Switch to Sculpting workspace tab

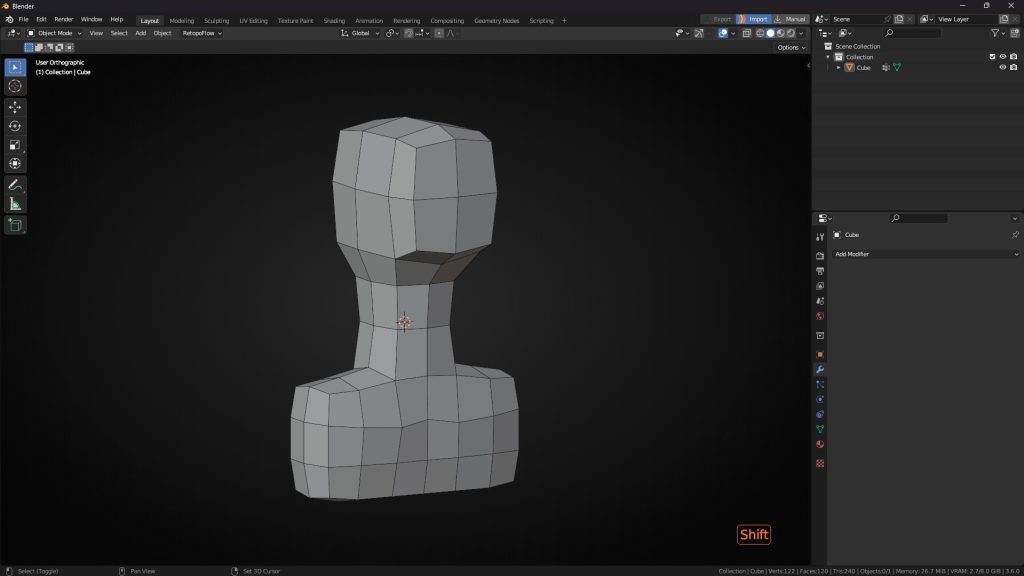[217, 20]
